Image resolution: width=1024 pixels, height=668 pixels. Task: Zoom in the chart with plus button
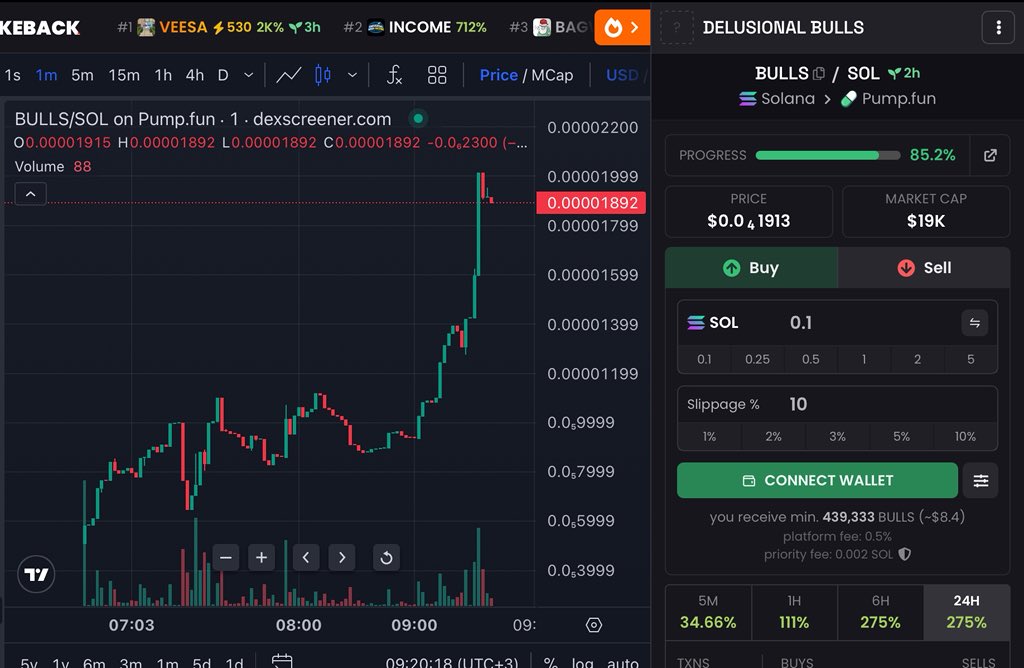pyautogui.click(x=261, y=558)
